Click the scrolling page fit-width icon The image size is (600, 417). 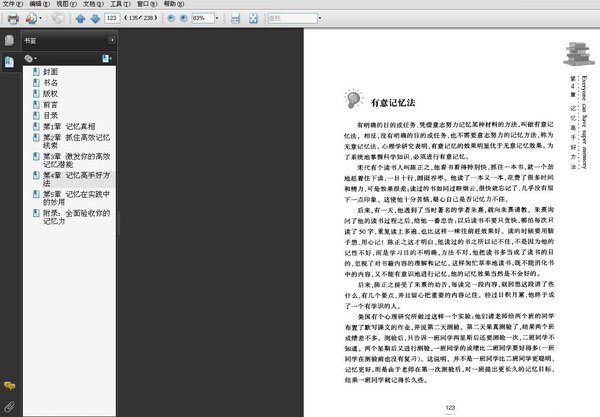pos(235,18)
